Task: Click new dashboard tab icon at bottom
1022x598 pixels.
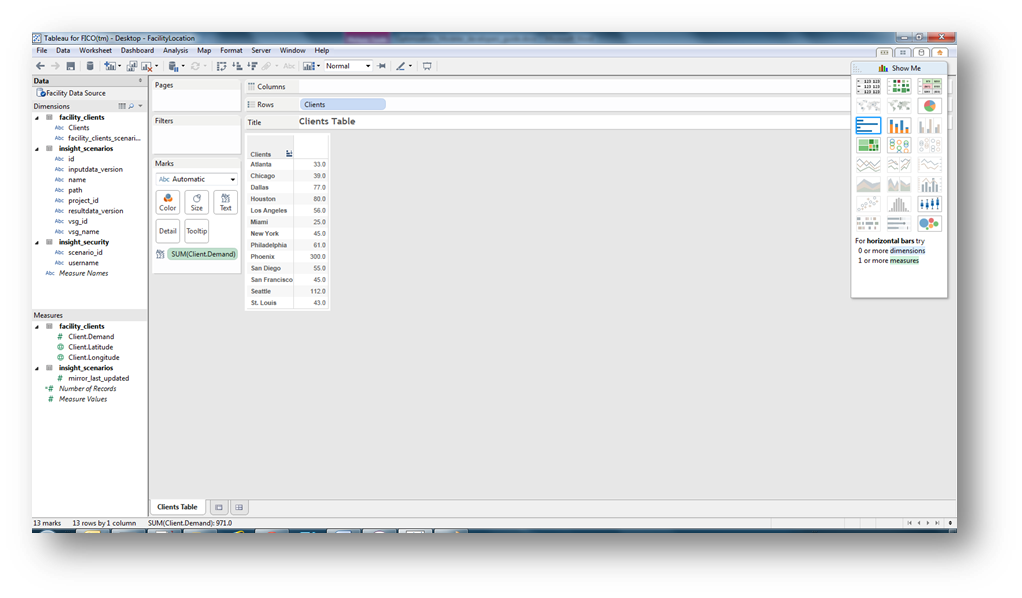Action: point(239,507)
